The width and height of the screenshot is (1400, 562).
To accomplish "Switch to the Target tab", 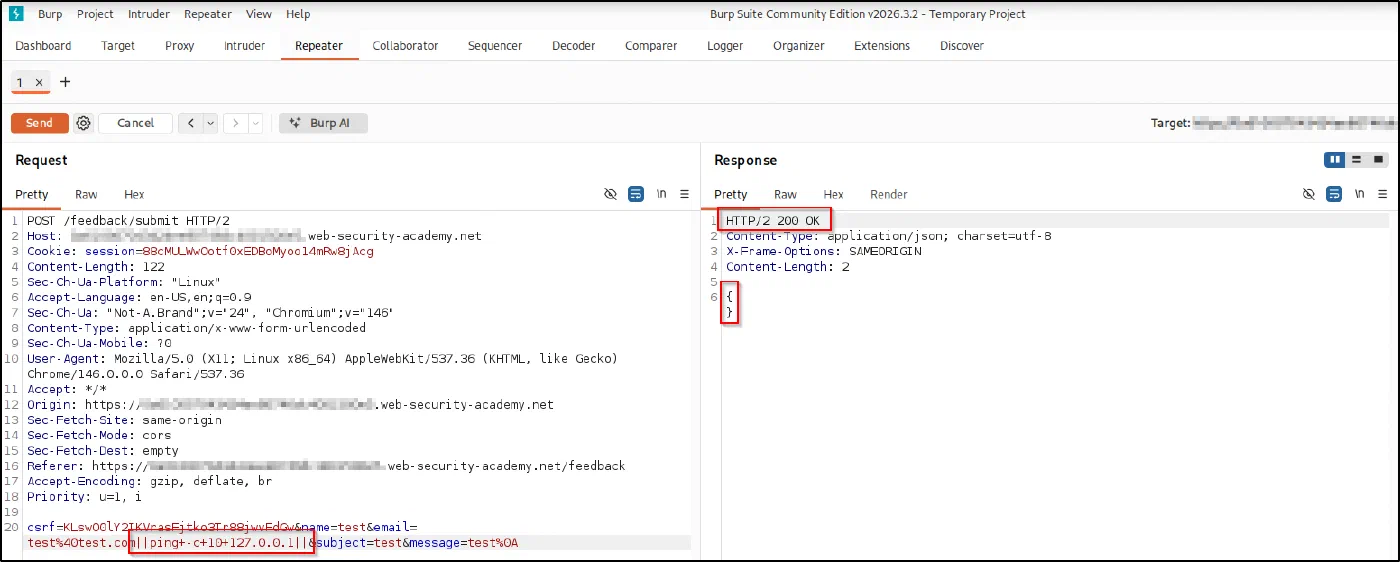I will click(x=118, y=46).
